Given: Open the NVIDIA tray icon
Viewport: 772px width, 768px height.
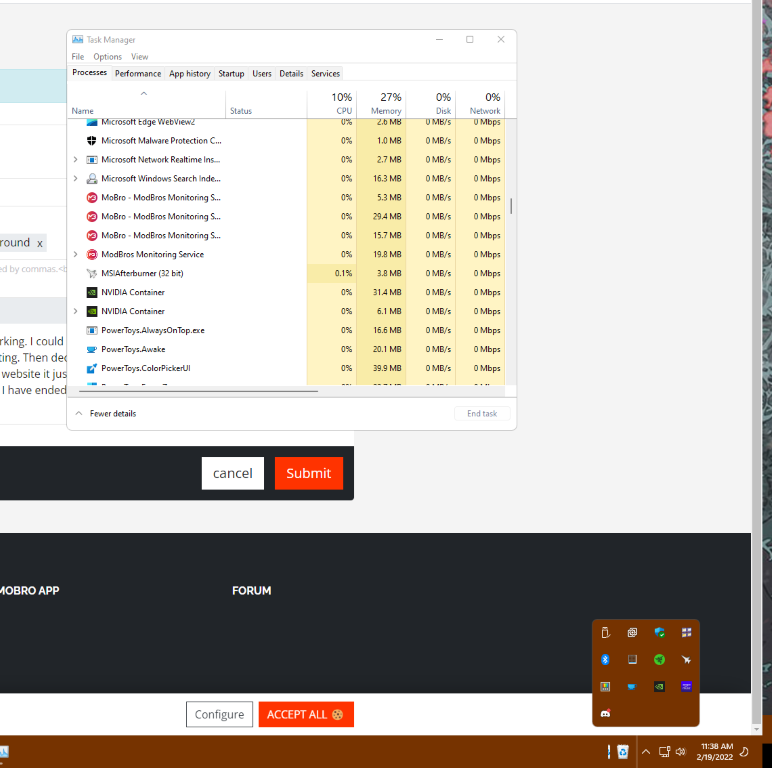Looking at the screenshot, I should [x=659, y=687].
